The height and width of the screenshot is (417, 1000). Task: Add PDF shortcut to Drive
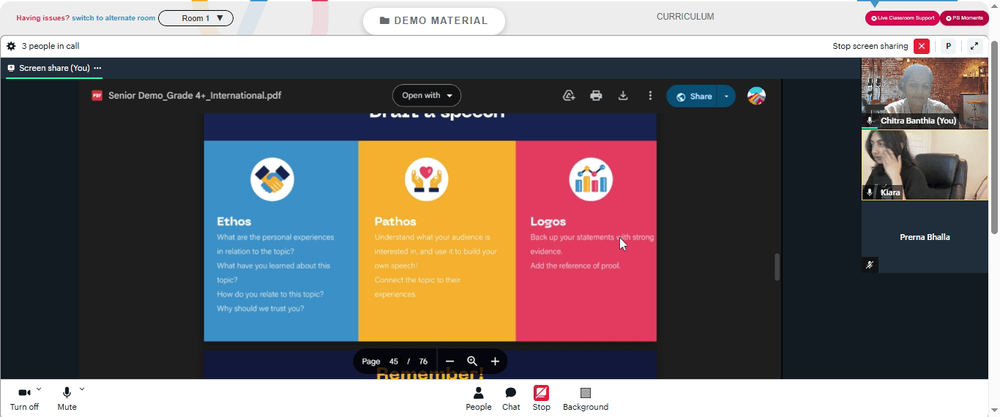click(x=569, y=96)
